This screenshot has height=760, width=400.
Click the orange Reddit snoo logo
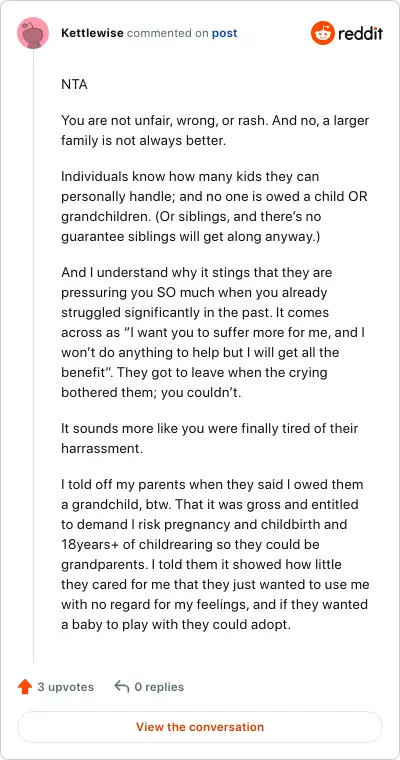click(x=323, y=33)
